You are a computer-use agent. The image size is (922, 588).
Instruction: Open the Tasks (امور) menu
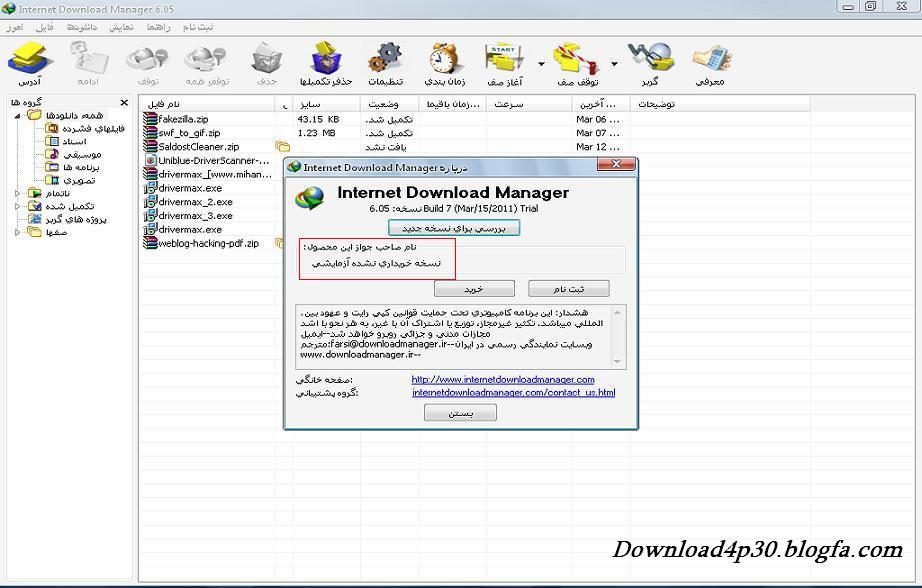(15, 27)
